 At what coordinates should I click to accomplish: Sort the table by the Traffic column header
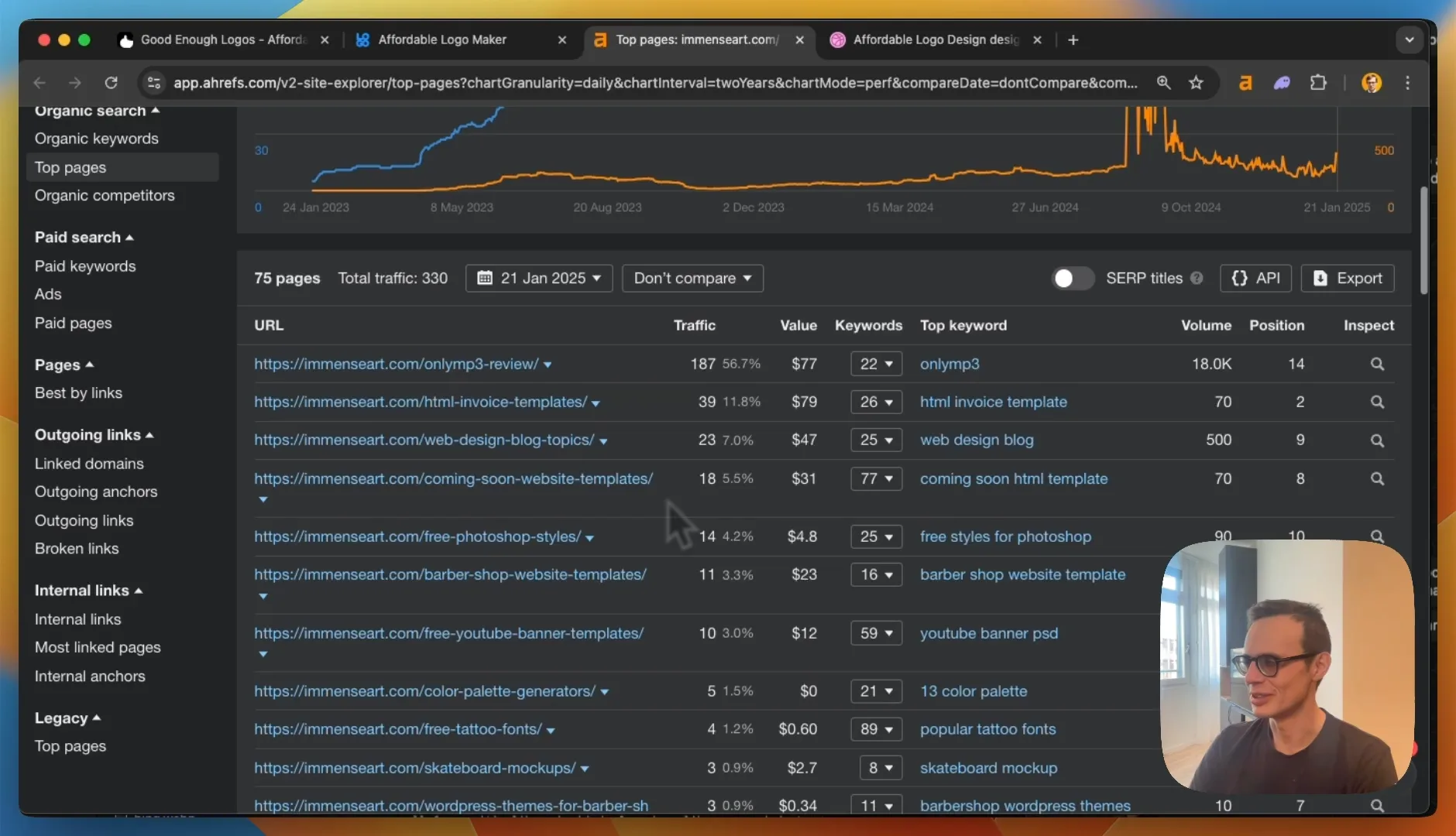click(x=694, y=325)
